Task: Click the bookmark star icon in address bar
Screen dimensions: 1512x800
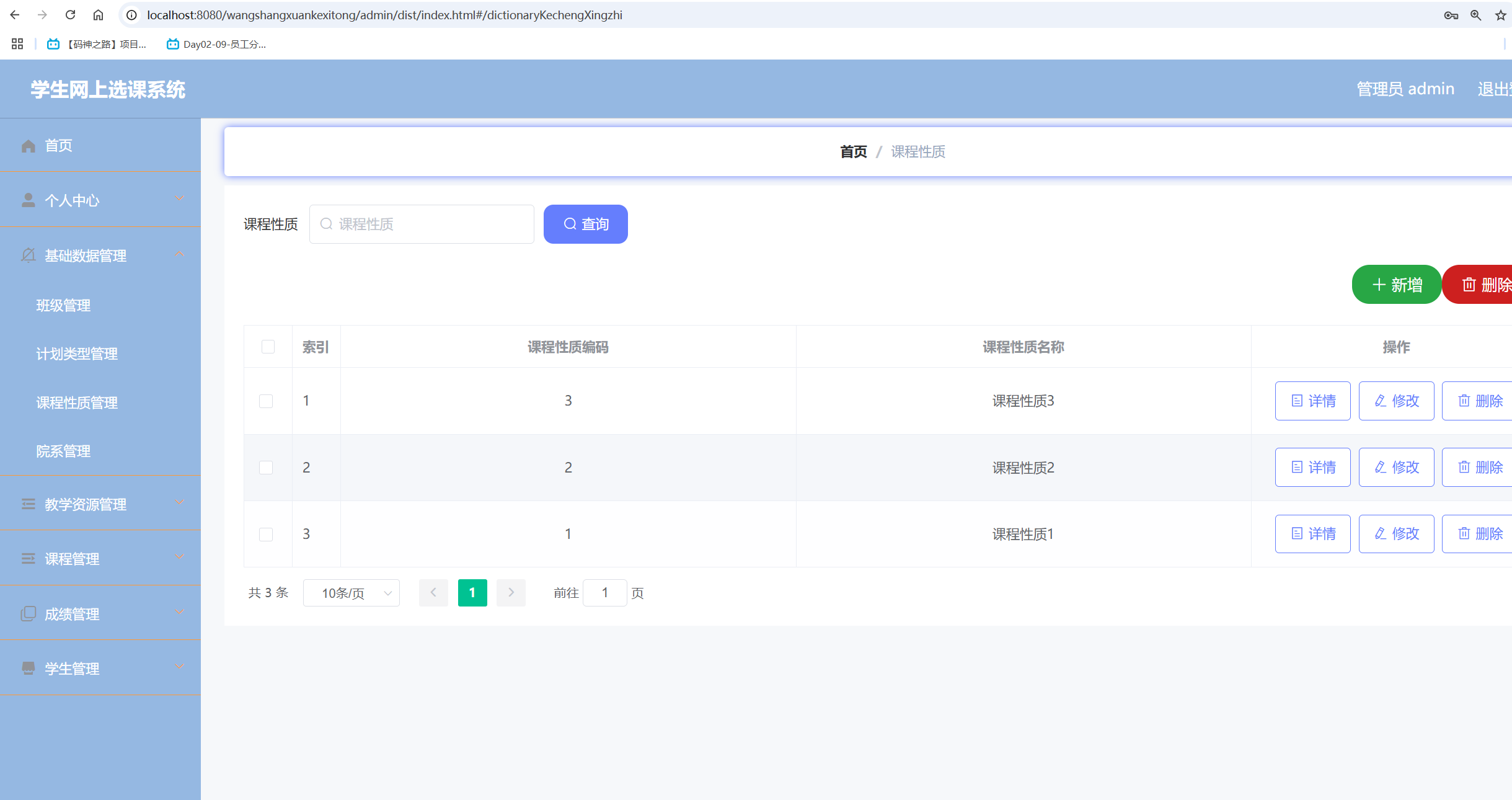Action: (1500, 16)
